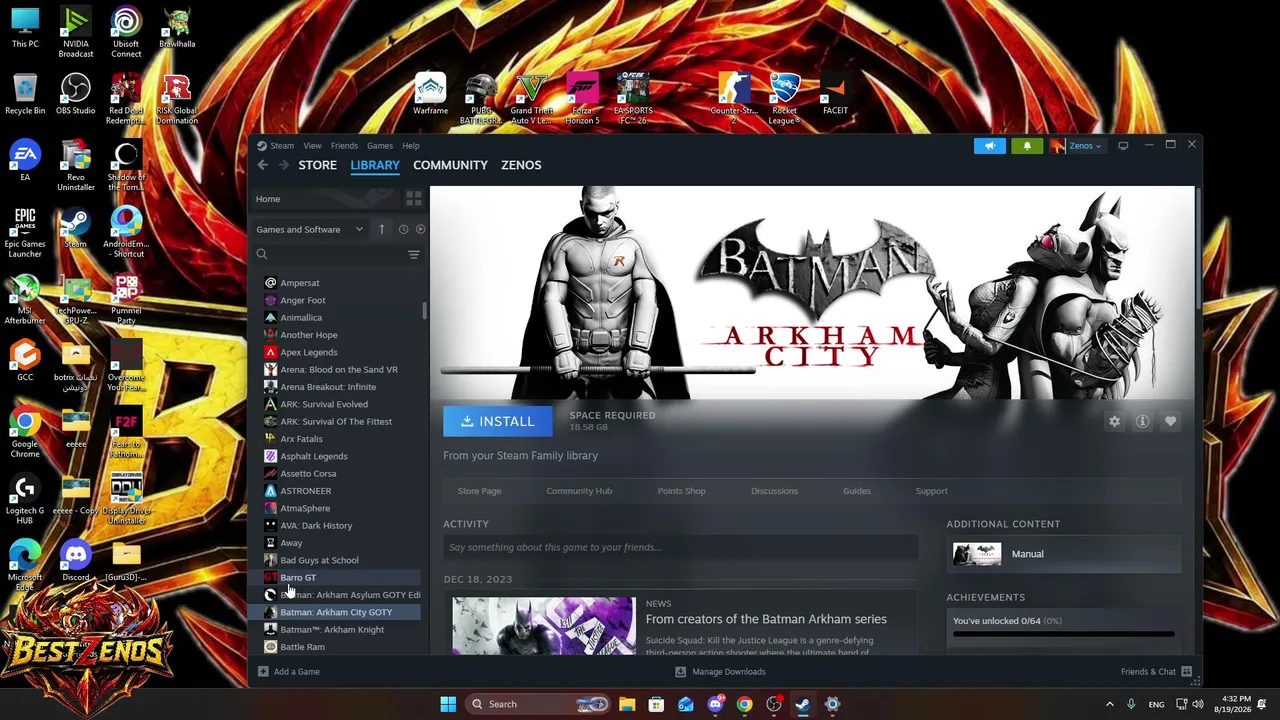
Task: Open the MSI Afterburner desktop icon
Action: (x=25, y=300)
